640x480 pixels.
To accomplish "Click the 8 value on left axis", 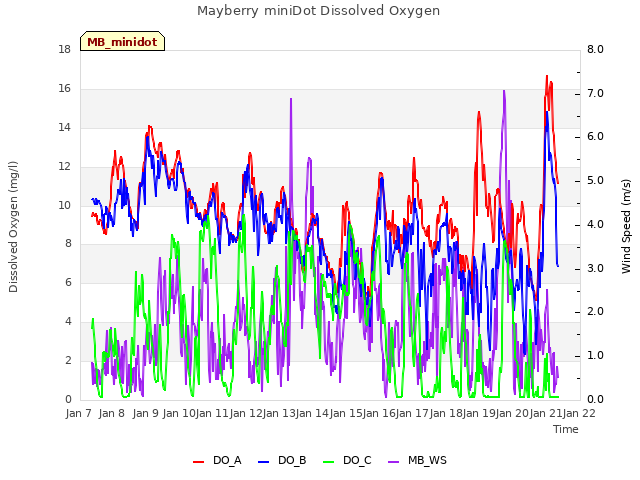I will coord(68,244).
